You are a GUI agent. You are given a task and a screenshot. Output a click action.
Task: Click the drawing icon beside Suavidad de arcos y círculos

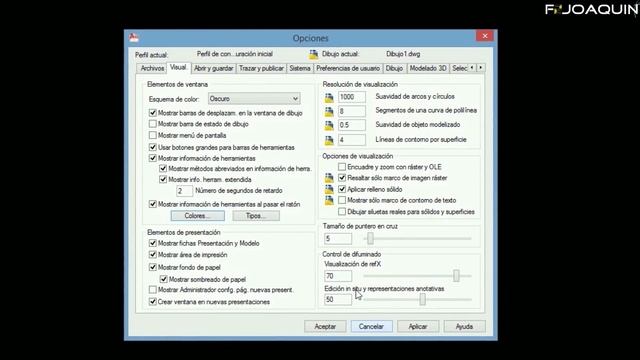[x=329, y=98]
